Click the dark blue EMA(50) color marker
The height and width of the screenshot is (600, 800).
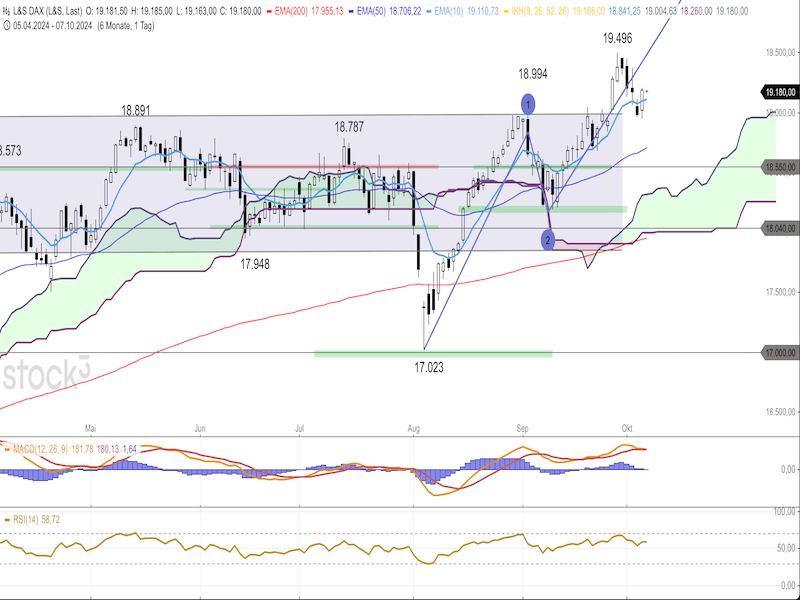tap(351, 11)
